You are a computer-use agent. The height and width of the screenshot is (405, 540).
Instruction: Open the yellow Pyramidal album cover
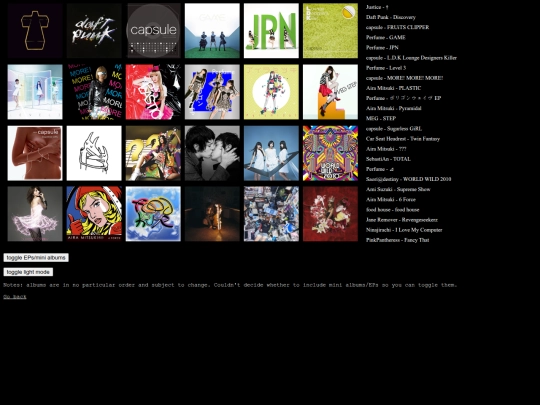[x=271, y=92]
